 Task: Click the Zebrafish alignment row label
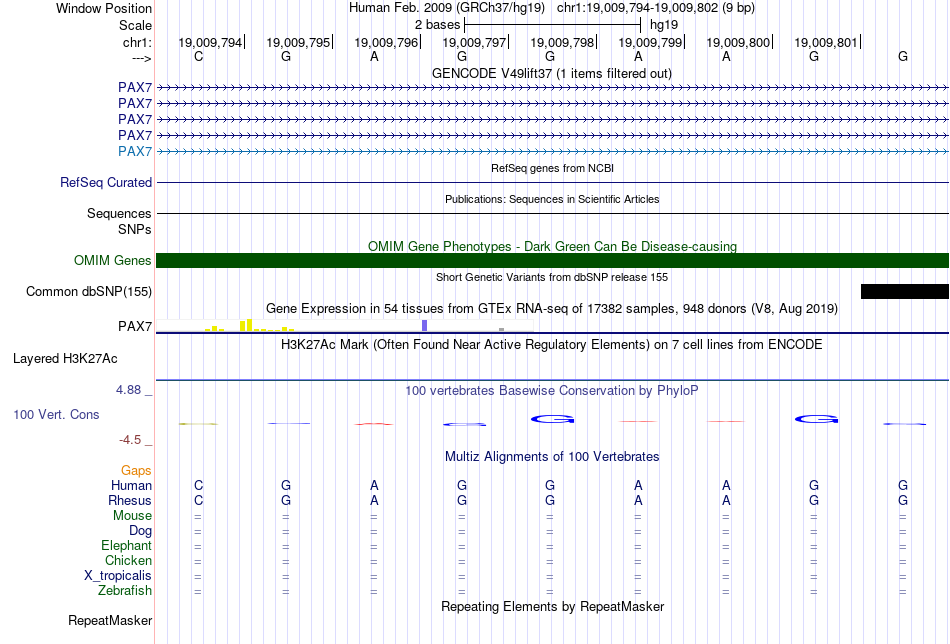pos(125,590)
